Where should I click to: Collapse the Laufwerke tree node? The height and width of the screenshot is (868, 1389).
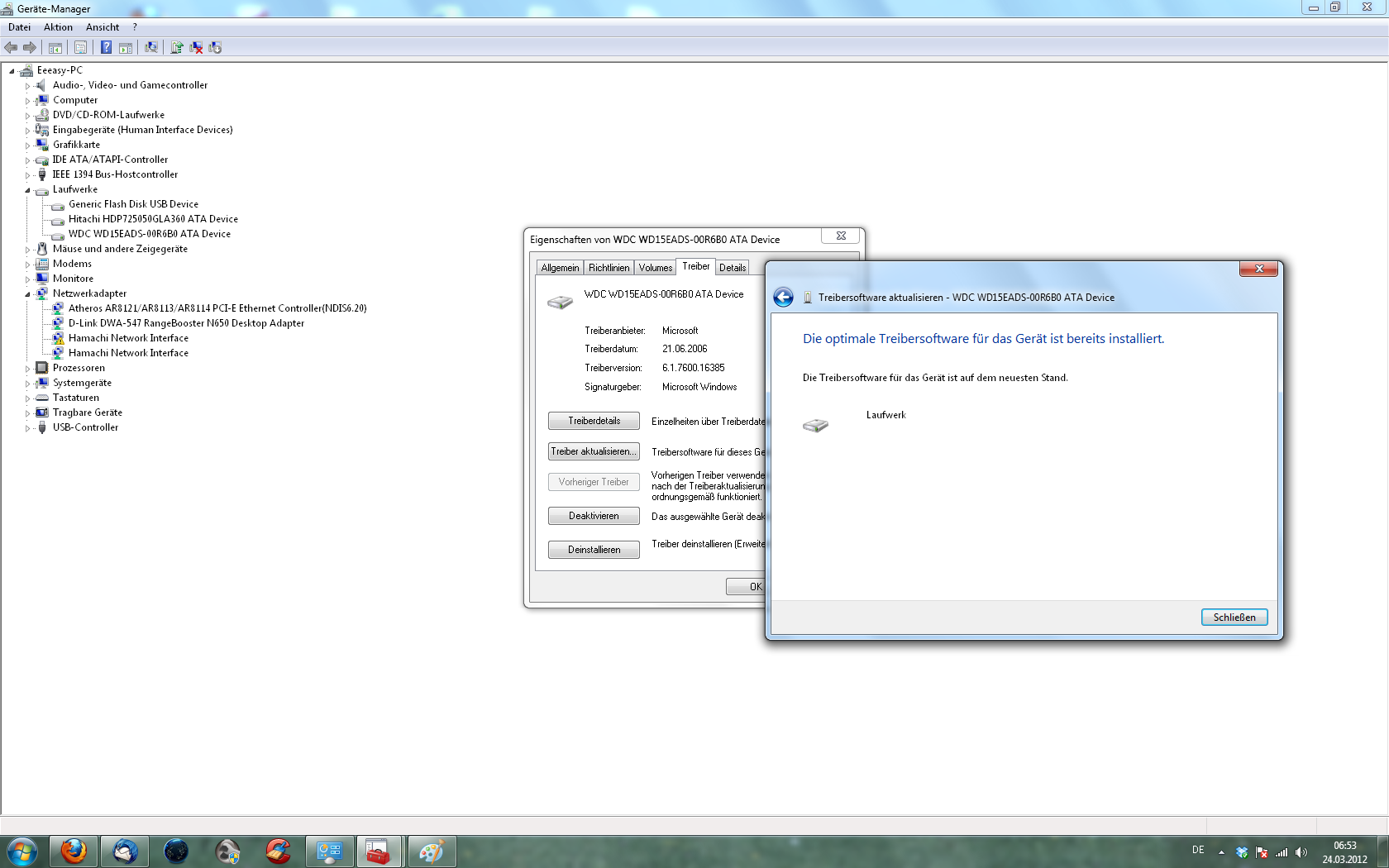coord(27,190)
